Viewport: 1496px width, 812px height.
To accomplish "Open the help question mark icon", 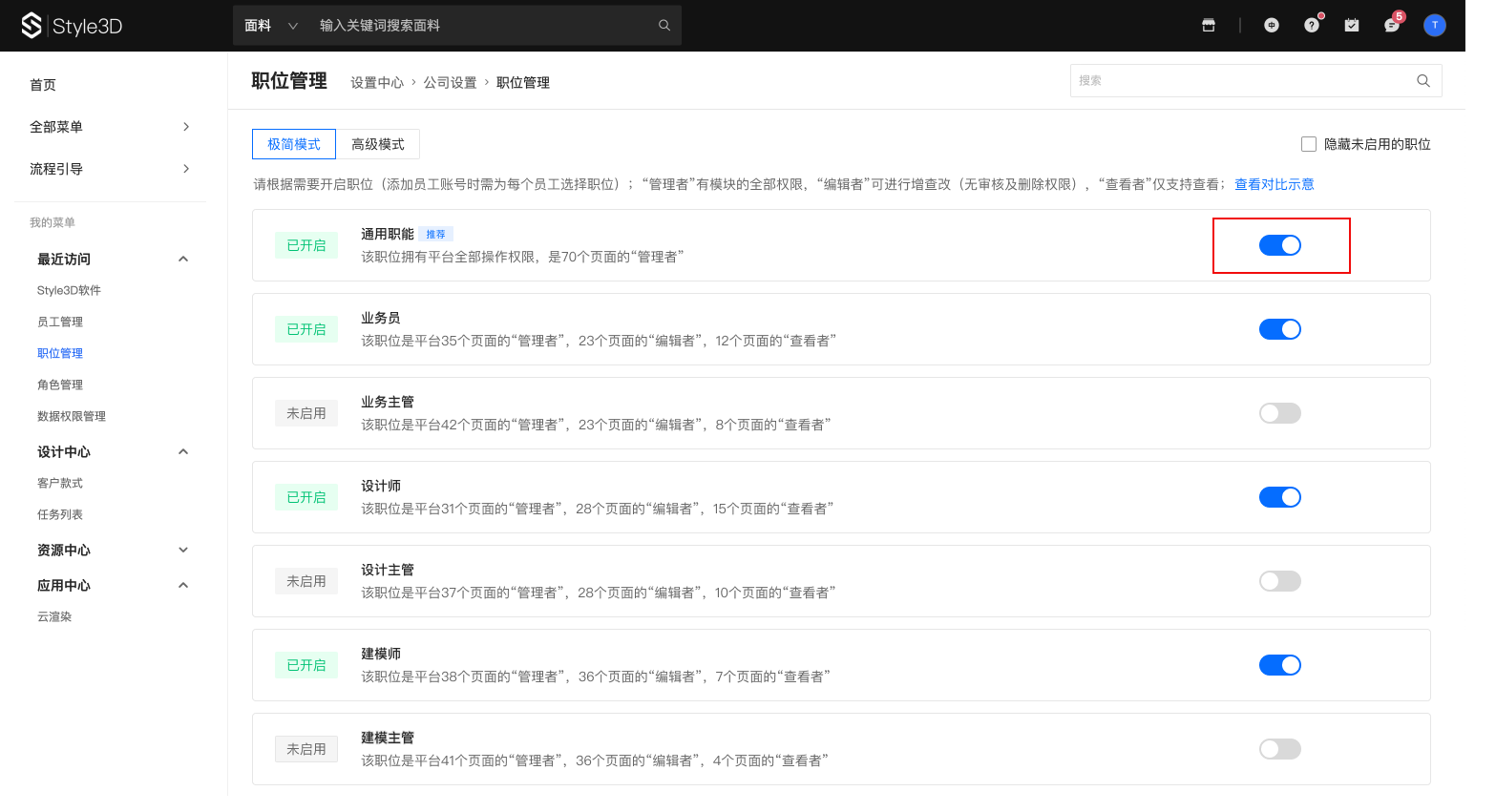I will pyautogui.click(x=1312, y=26).
